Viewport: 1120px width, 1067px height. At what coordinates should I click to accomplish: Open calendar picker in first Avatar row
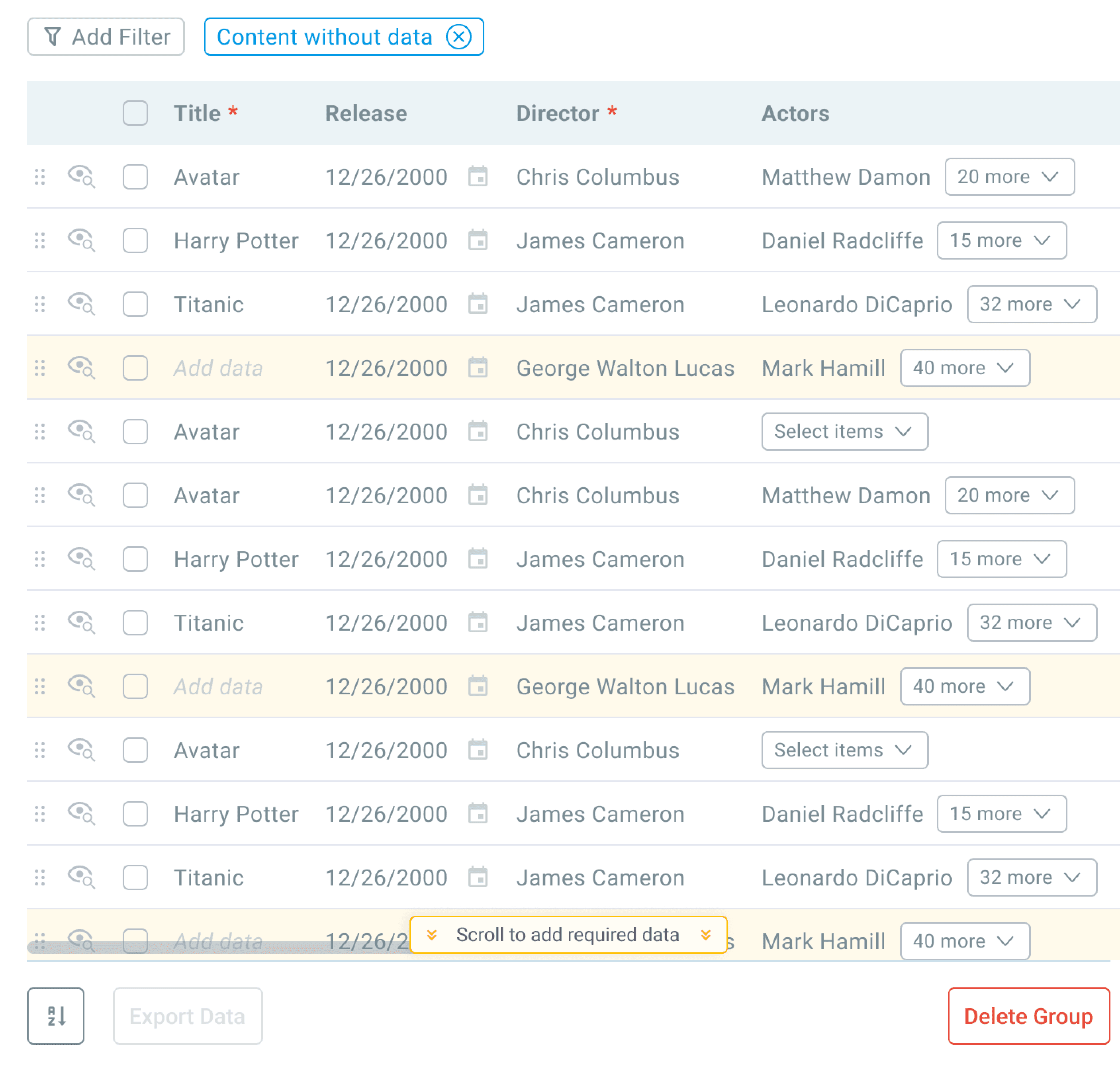coord(478,177)
